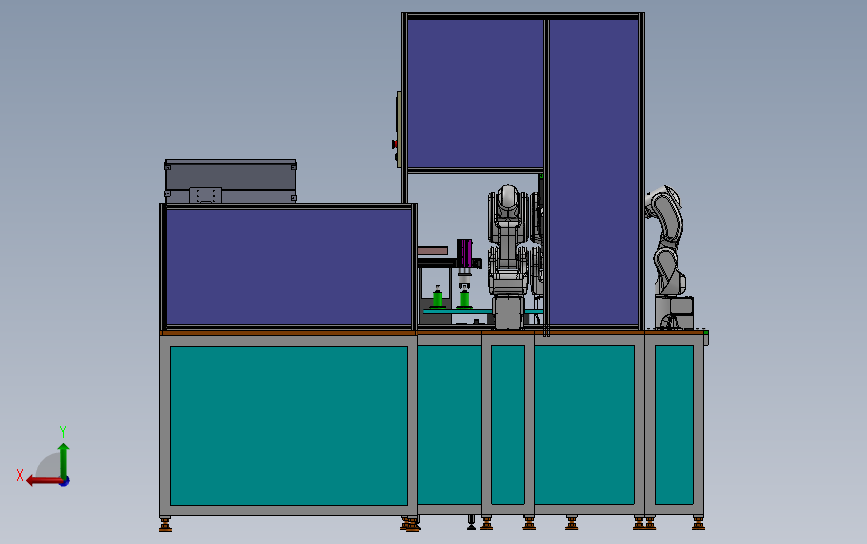Select the narrow teal panel beneath the robot
867x544 pixels.
coord(508,425)
